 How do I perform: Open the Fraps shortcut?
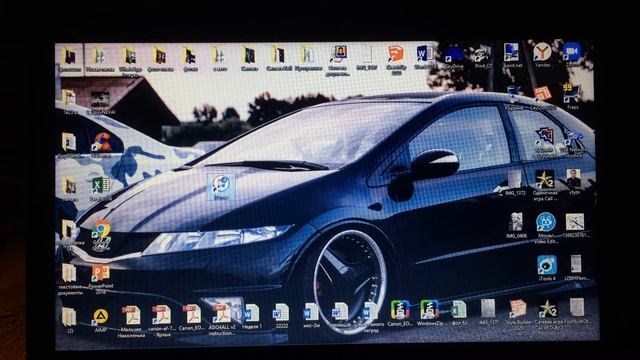pos(572,97)
